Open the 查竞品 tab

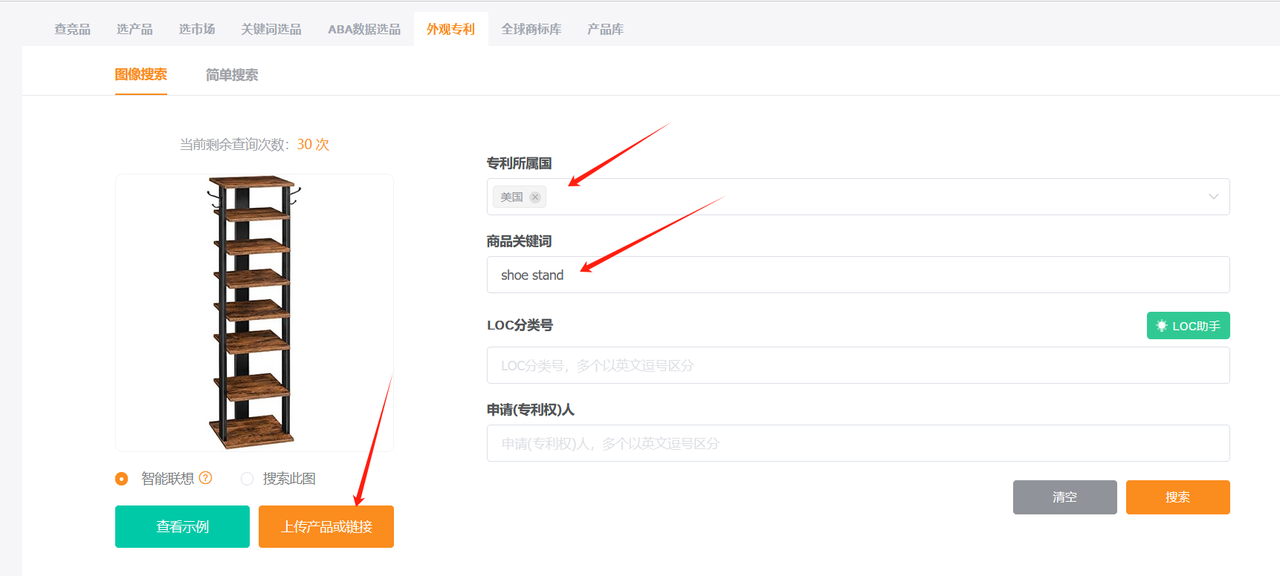point(72,29)
